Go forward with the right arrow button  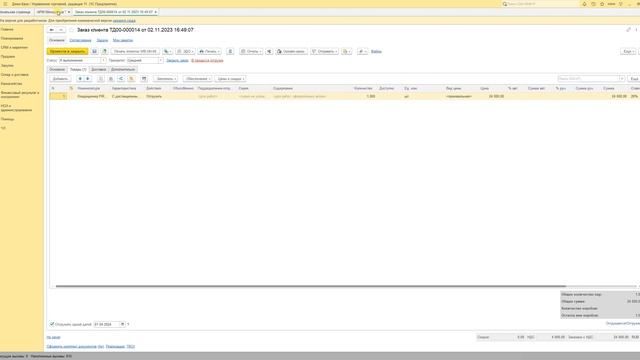[x=61, y=30]
